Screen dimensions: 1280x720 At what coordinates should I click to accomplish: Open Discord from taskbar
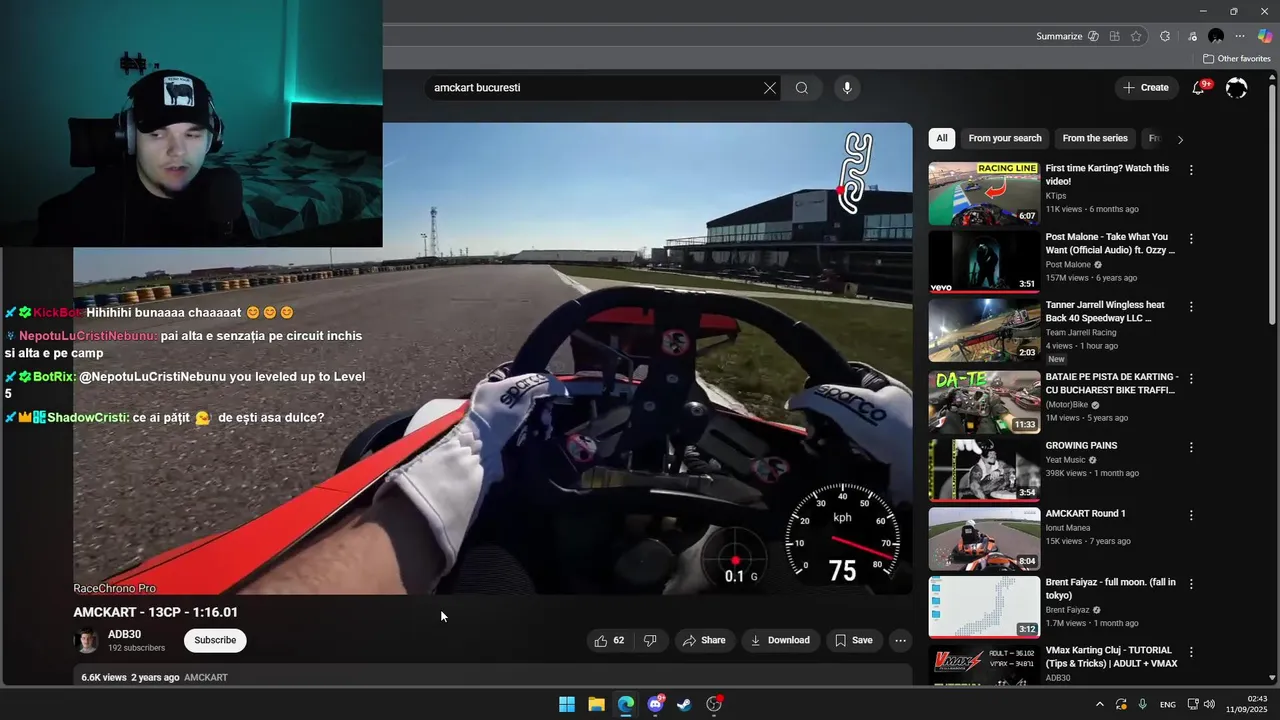[655, 704]
